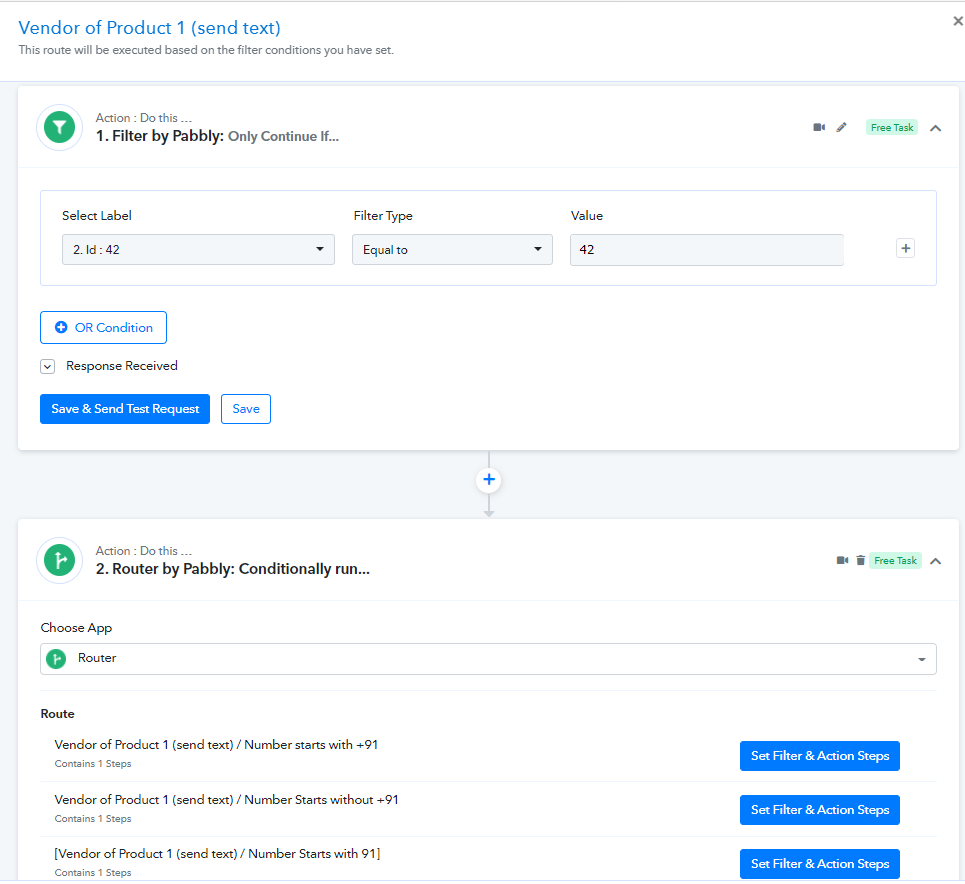Viewport: 965px width, 884px height.
Task: Click the green Router by Pabbly icon
Action: (60, 560)
